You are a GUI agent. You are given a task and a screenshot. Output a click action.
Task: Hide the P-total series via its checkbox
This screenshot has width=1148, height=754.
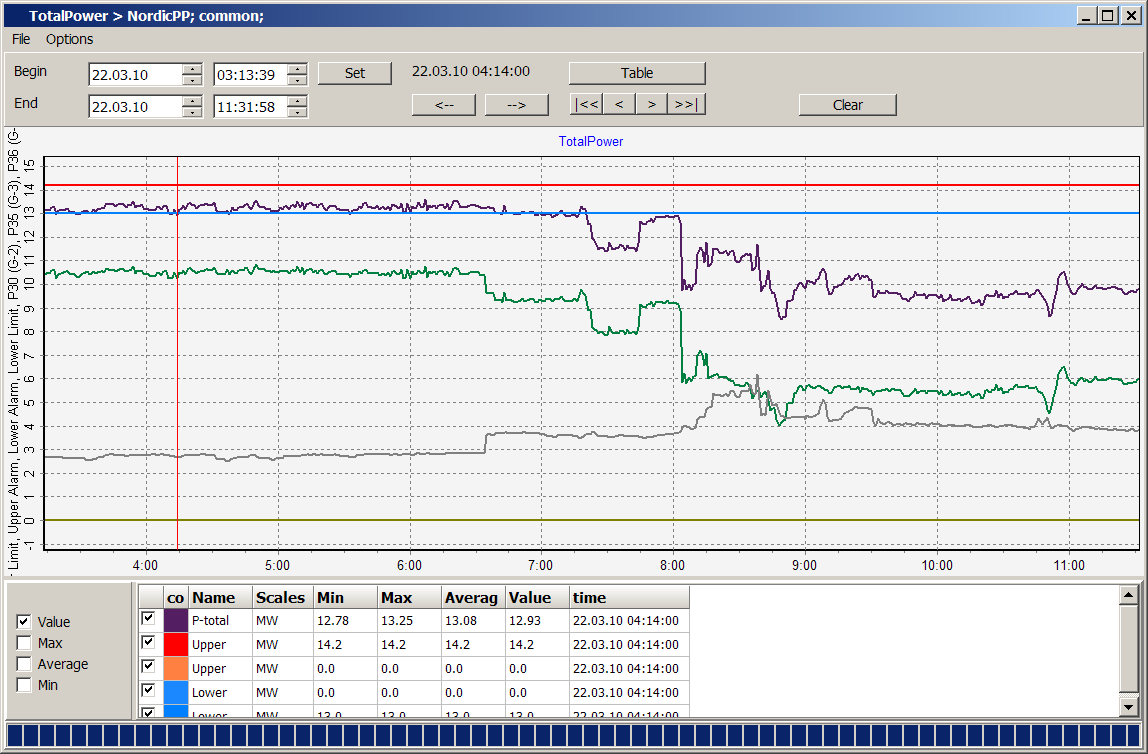click(x=148, y=619)
